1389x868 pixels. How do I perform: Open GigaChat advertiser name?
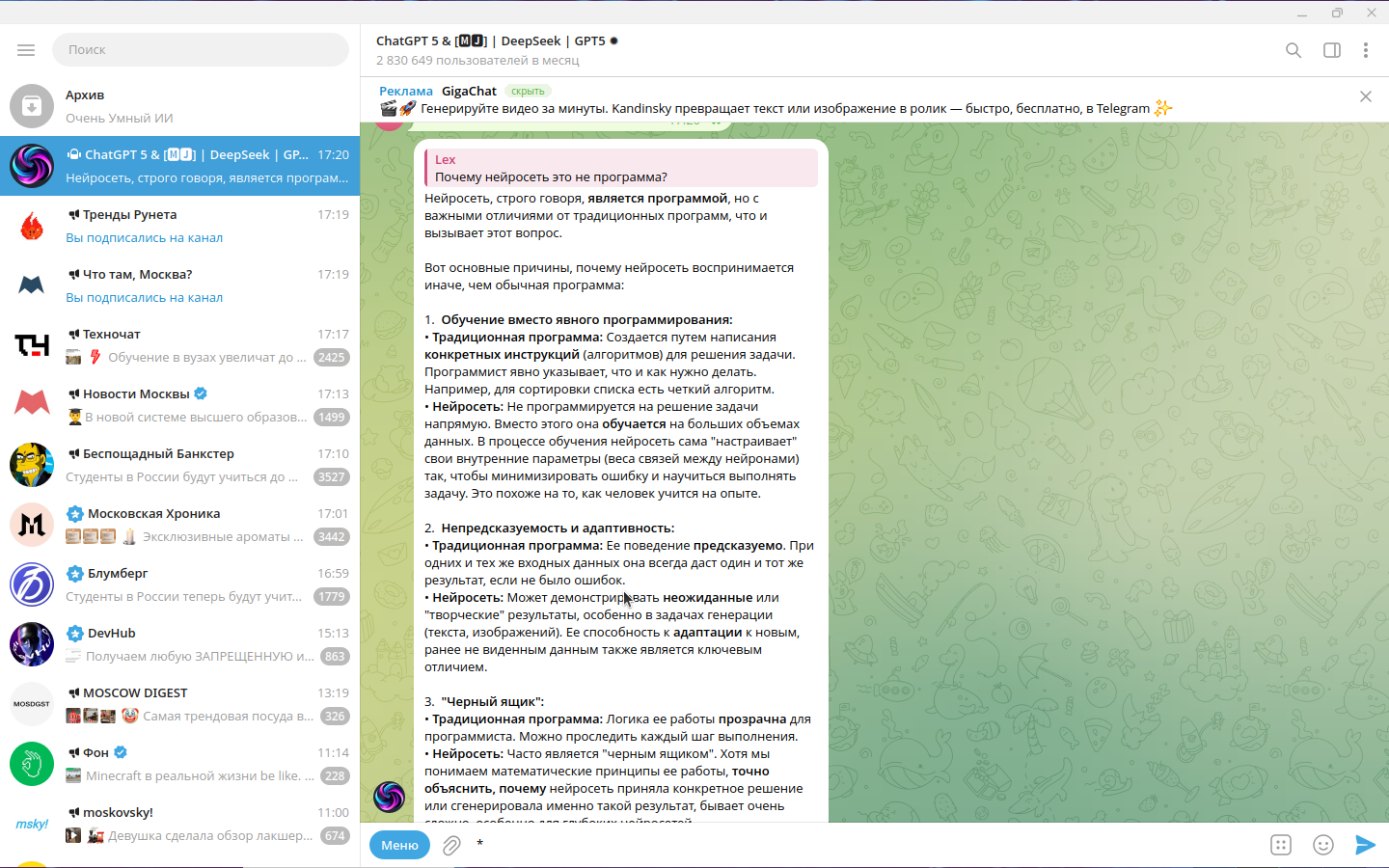point(470,91)
